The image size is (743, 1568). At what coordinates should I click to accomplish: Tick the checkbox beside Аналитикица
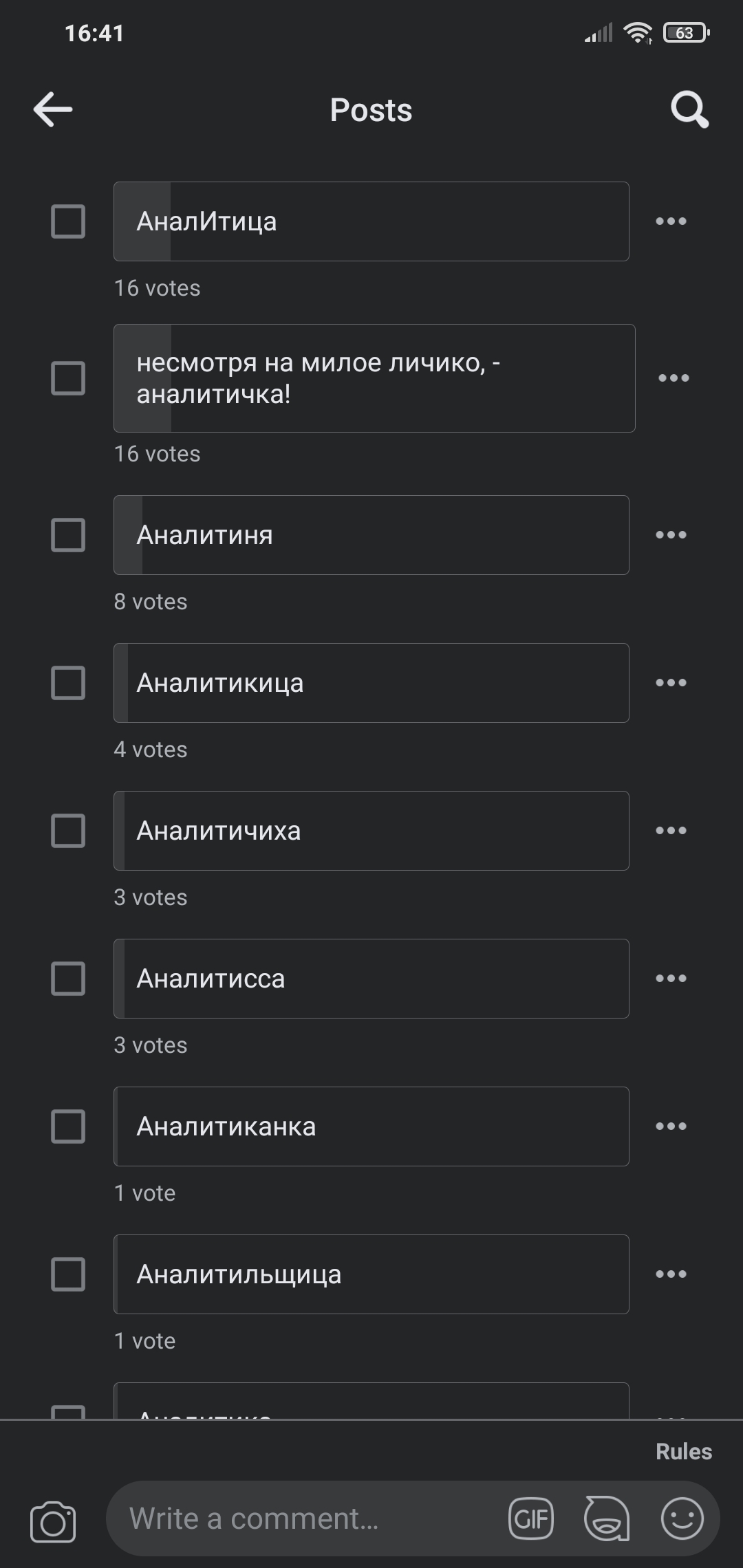pos(68,683)
